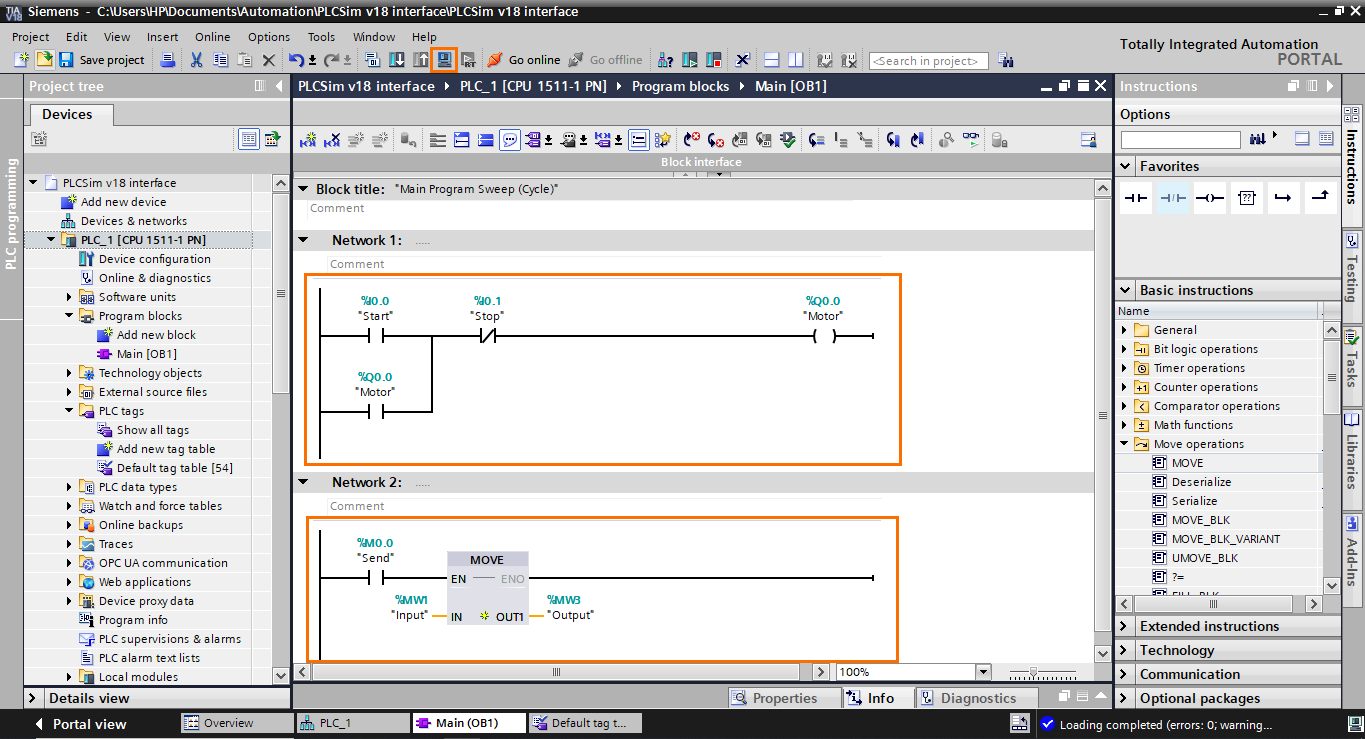Click the Upload from device icon

pyautogui.click(x=421, y=60)
